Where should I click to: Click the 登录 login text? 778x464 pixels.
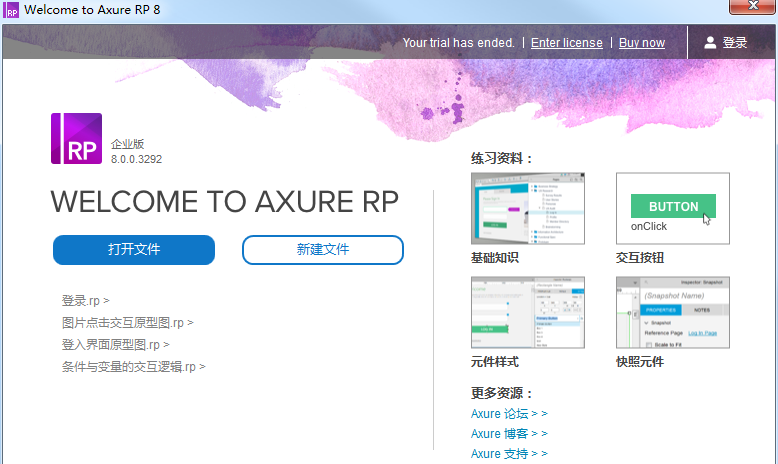pyautogui.click(x=734, y=43)
